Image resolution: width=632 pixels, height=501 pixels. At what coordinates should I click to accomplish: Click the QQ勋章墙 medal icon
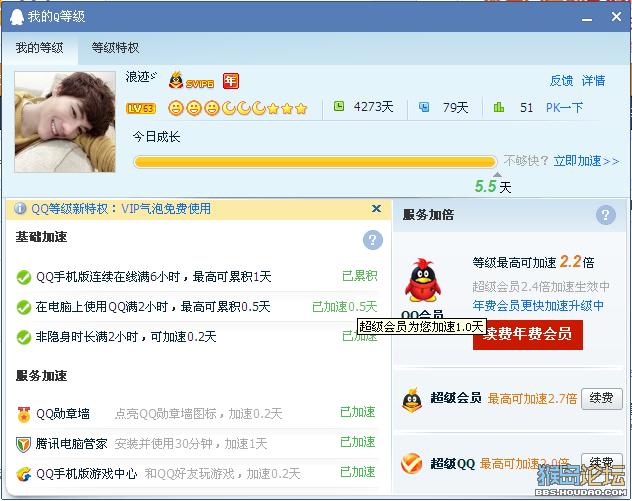23,414
